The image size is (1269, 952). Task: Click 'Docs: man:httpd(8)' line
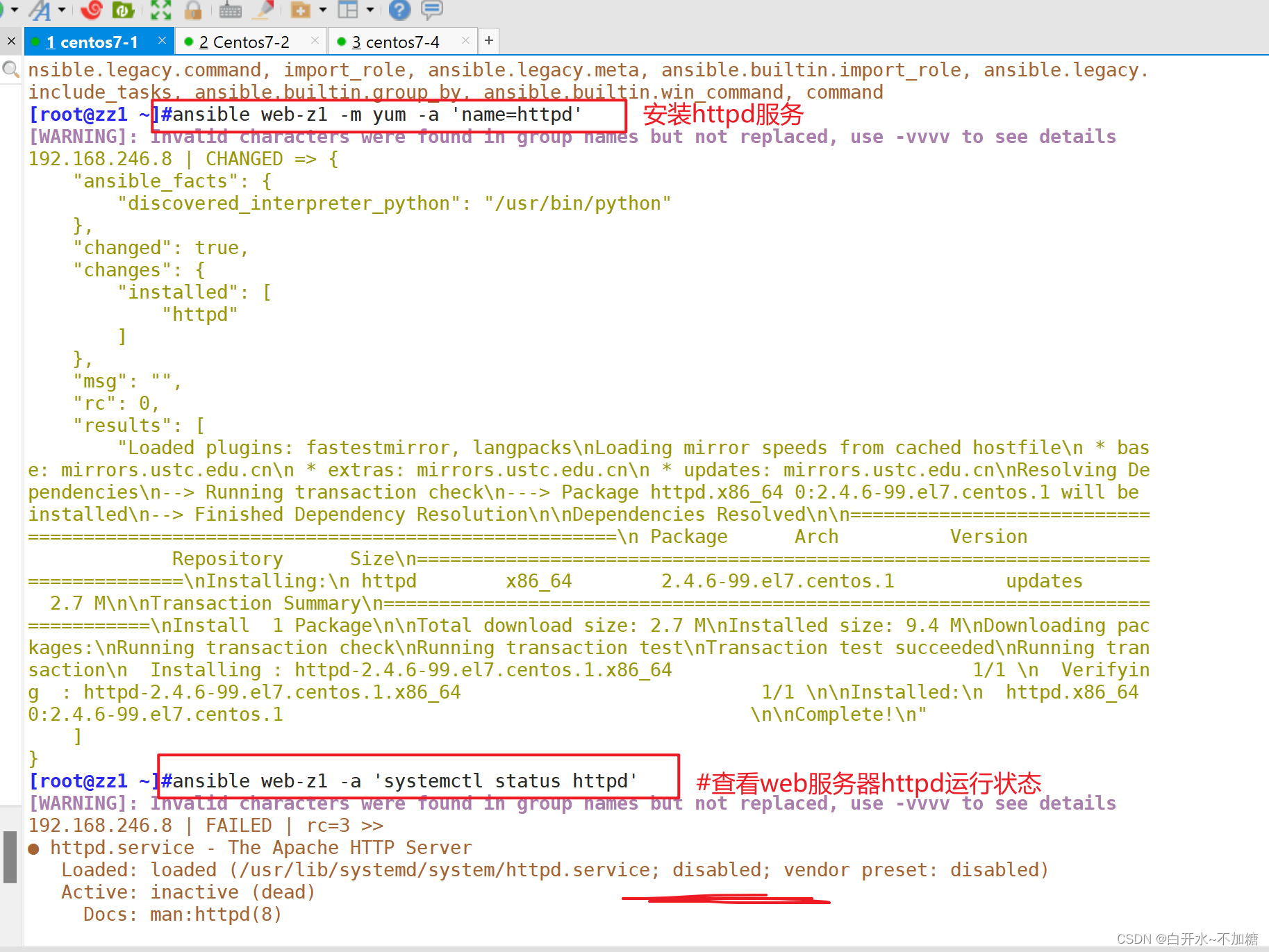coord(183,915)
